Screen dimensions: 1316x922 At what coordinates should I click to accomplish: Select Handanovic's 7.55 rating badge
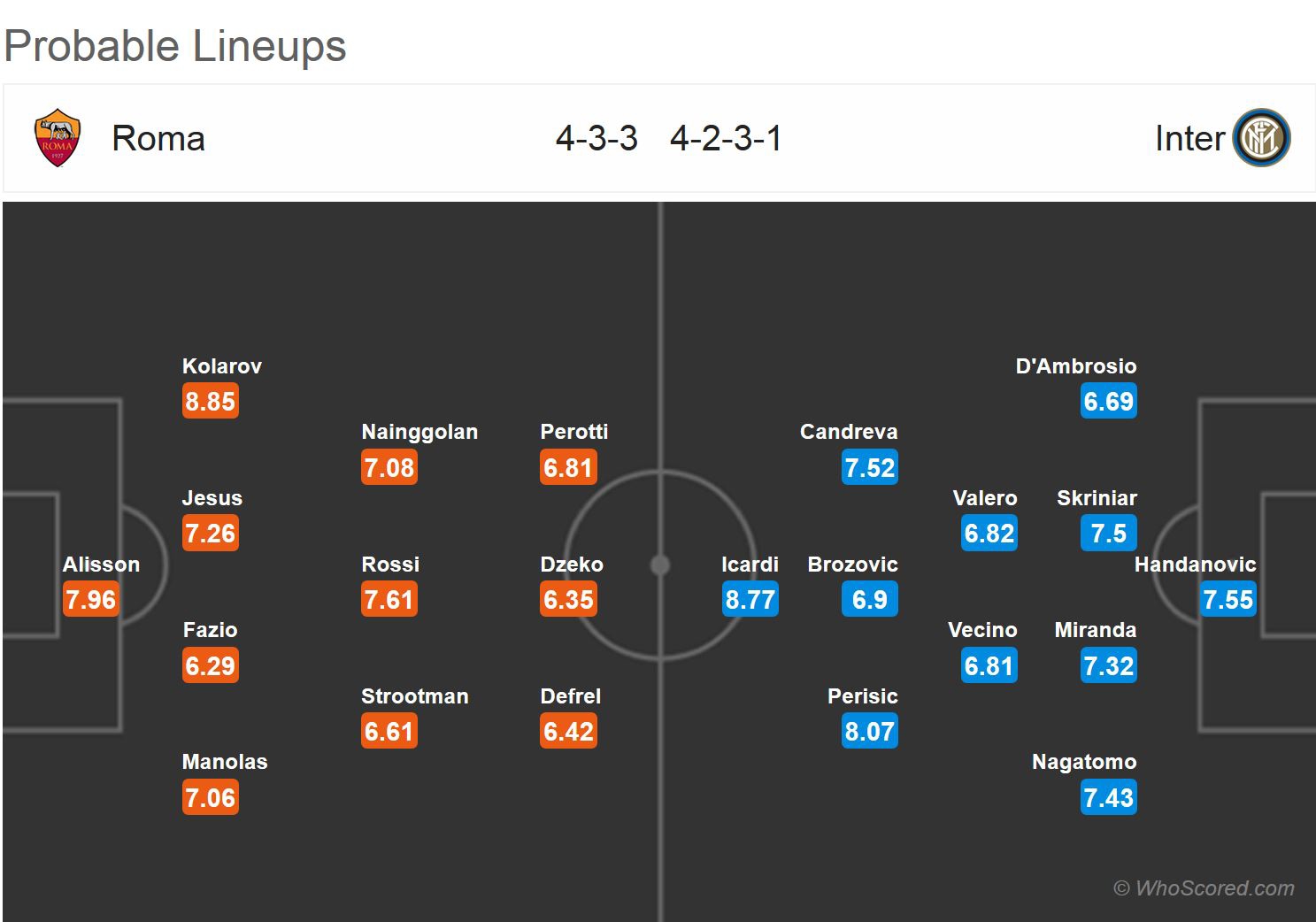click(1227, 599)
